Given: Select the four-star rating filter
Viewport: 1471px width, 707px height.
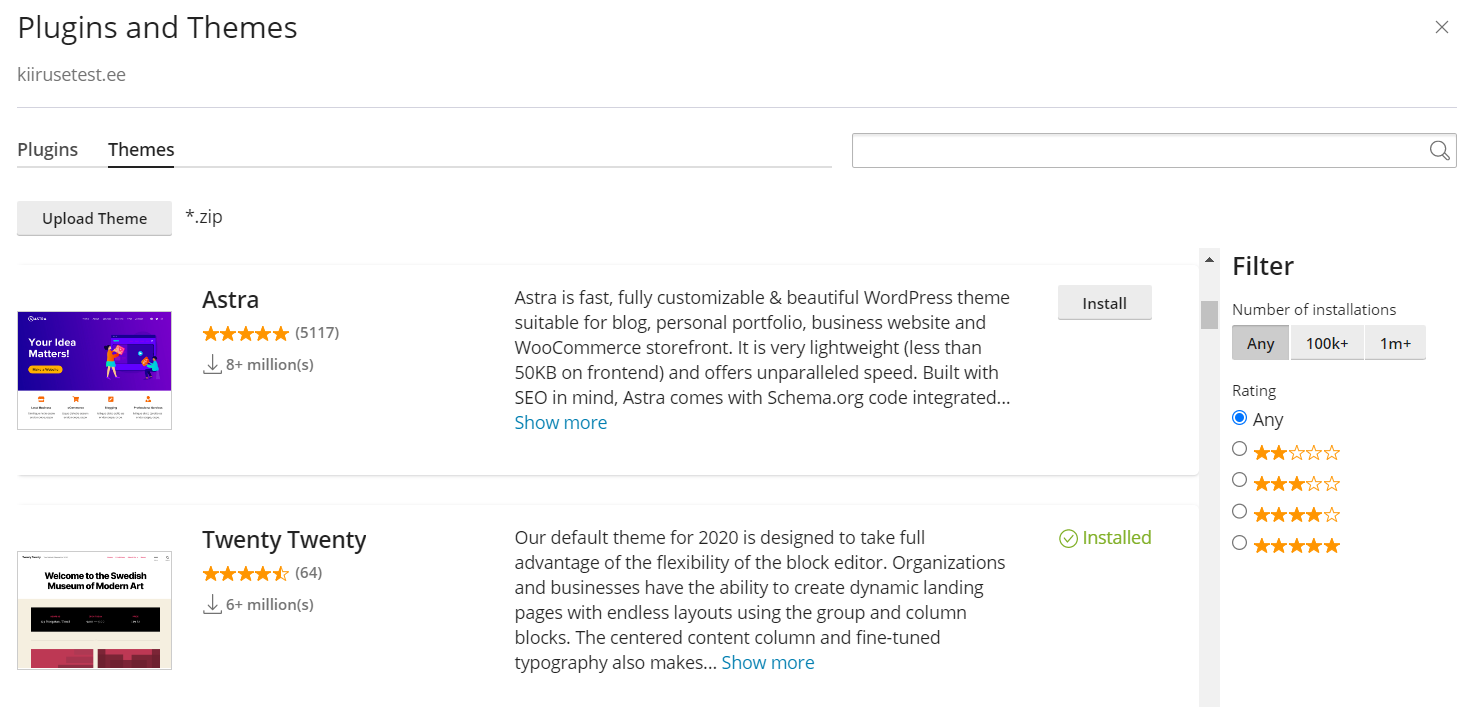Looking at the screenshot, I should [x=1239, y=511].
